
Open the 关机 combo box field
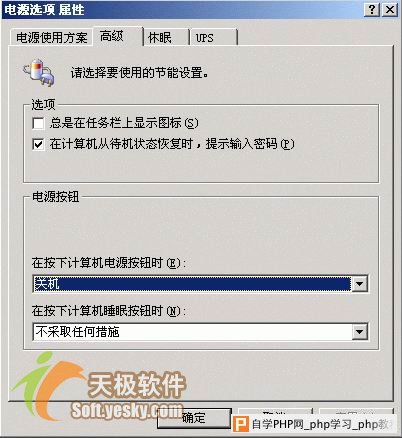click(200, 284)
